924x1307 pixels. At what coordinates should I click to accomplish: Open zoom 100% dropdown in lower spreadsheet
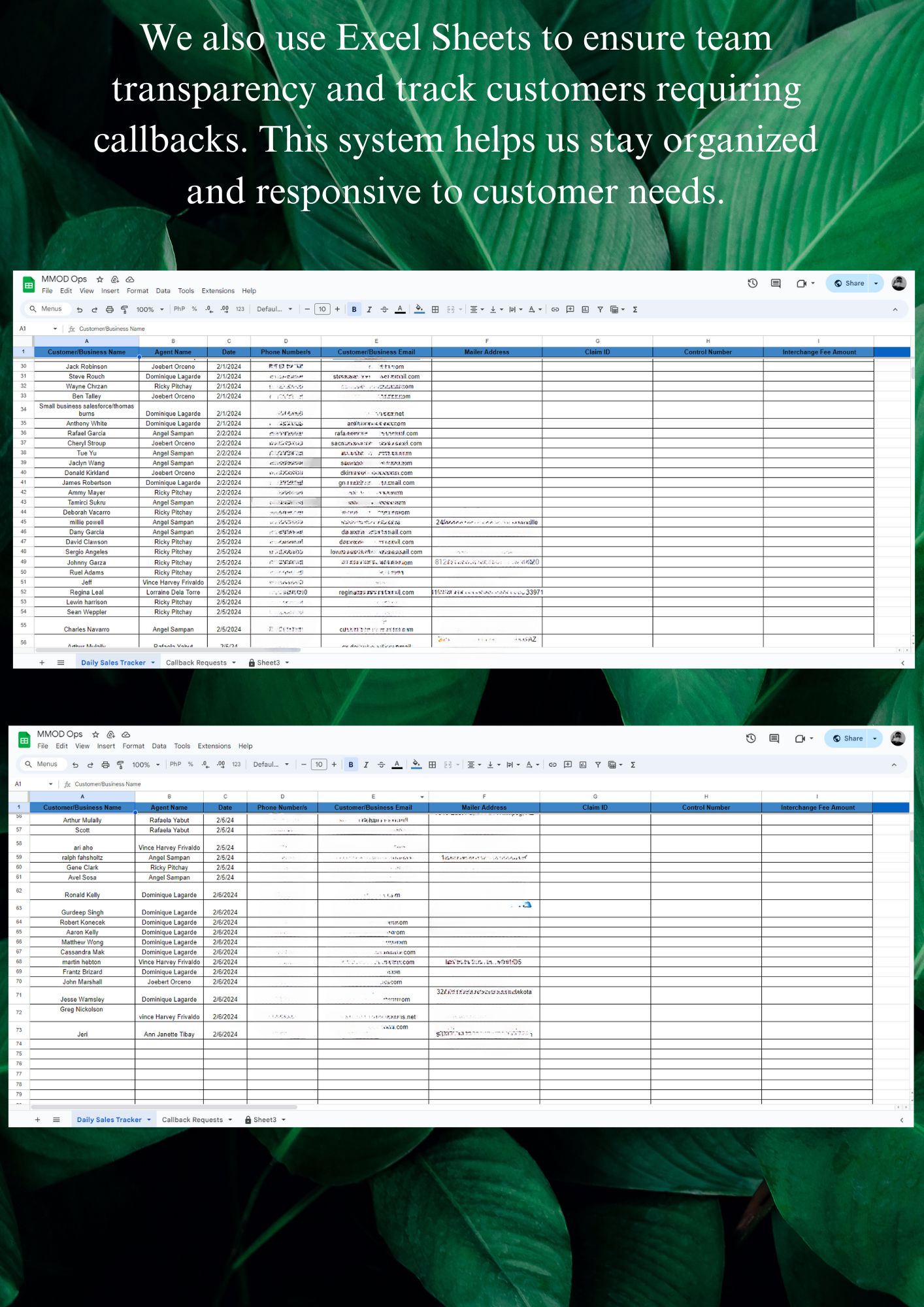[146, 765]
